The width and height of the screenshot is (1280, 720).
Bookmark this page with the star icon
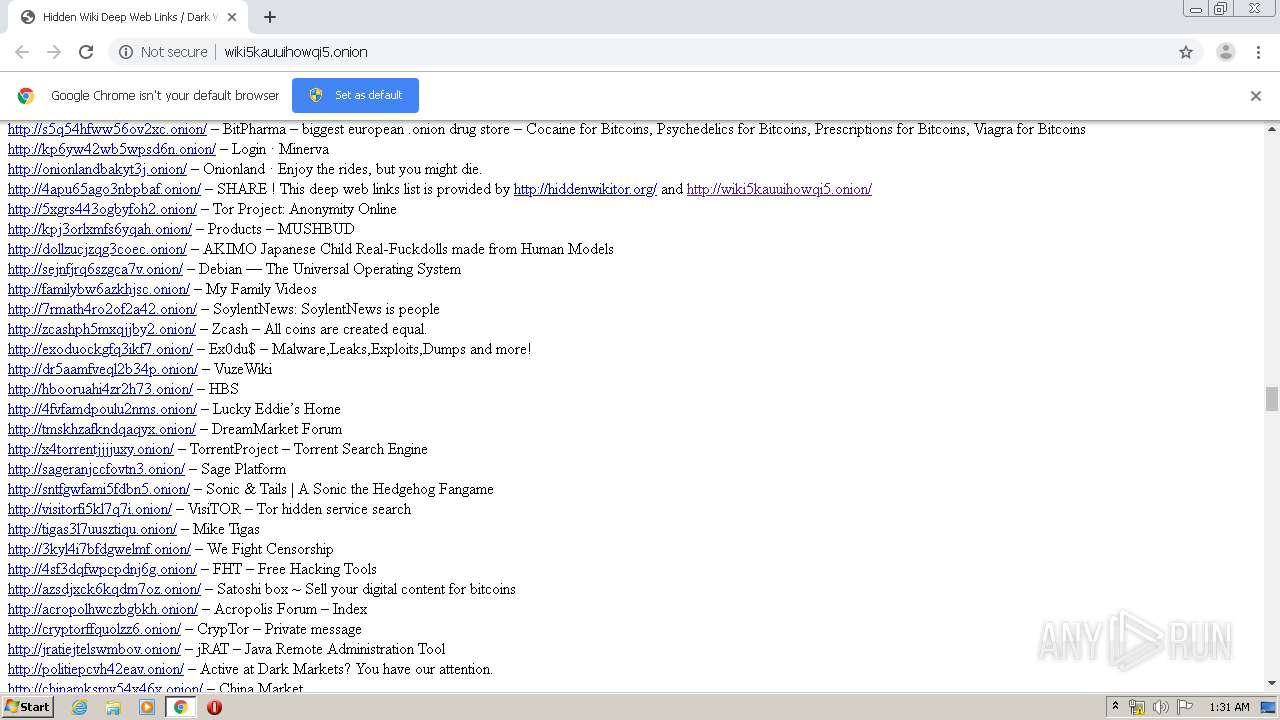[x=1186, y=52]
